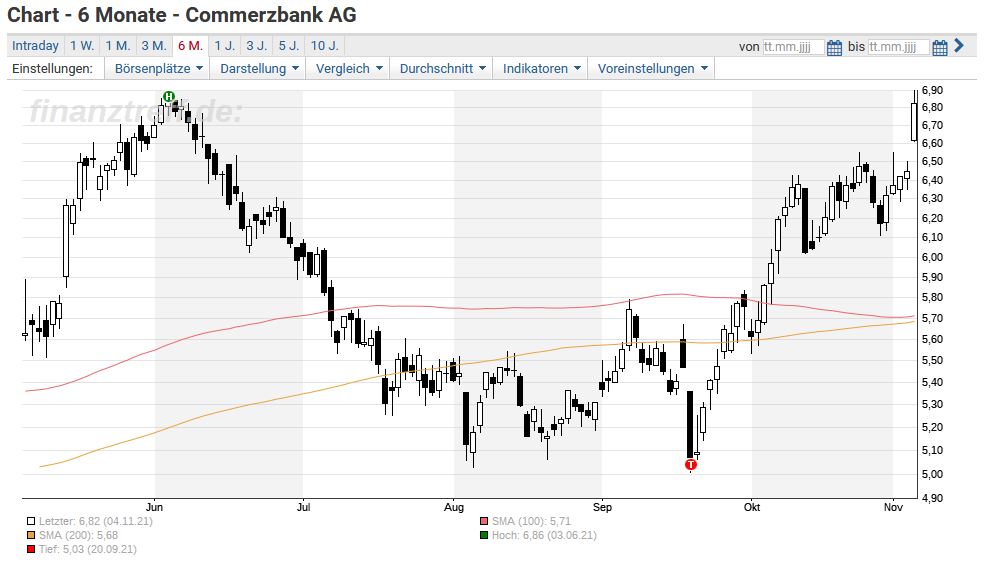Click the 'Nov' x-axis label
Image resolution: width=984 pixels, height=562 pixels.
pos(893,507)
